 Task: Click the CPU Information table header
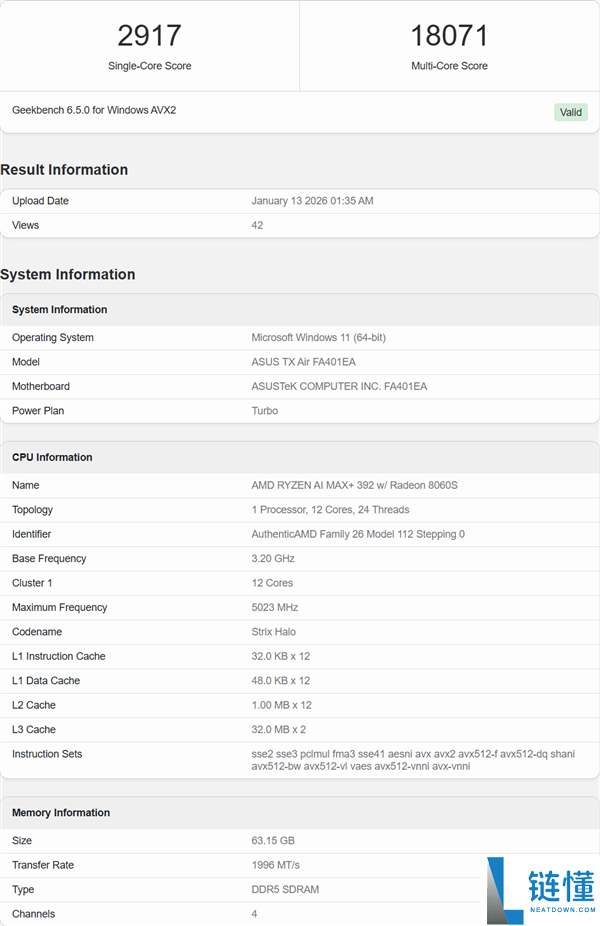click(x=52, y=457)
